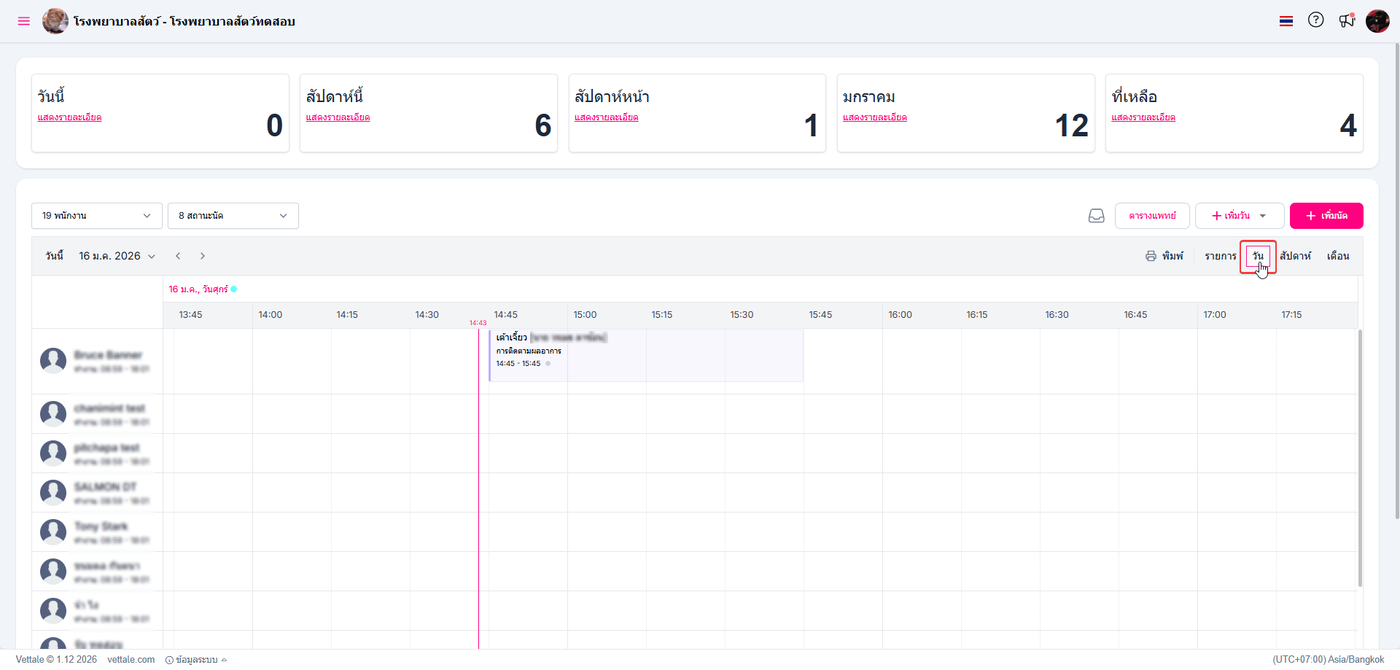
Task: Open the help question-mark icon
Action: (1316, 20)
